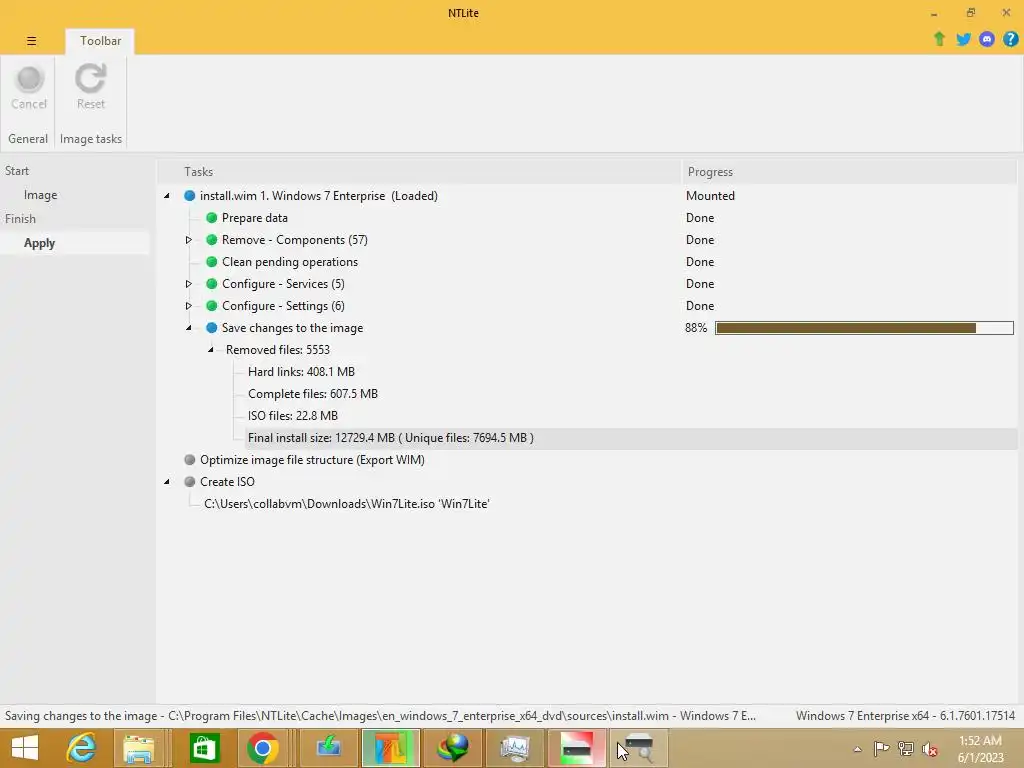Launch Google Chrome from taskbar

pyautogui.click(x=263, y=748)
